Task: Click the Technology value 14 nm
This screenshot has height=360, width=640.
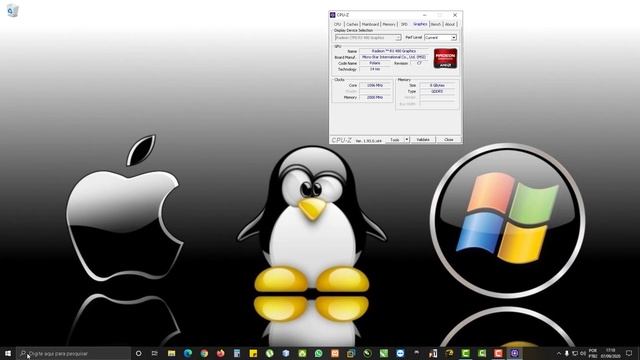Action: (x=375, y=69)
